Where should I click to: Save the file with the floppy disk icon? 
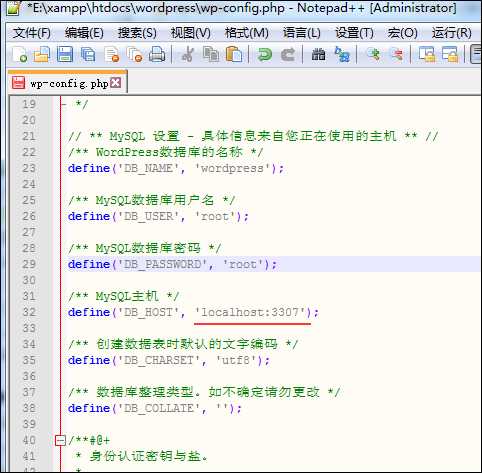click(x=65, y=54)
